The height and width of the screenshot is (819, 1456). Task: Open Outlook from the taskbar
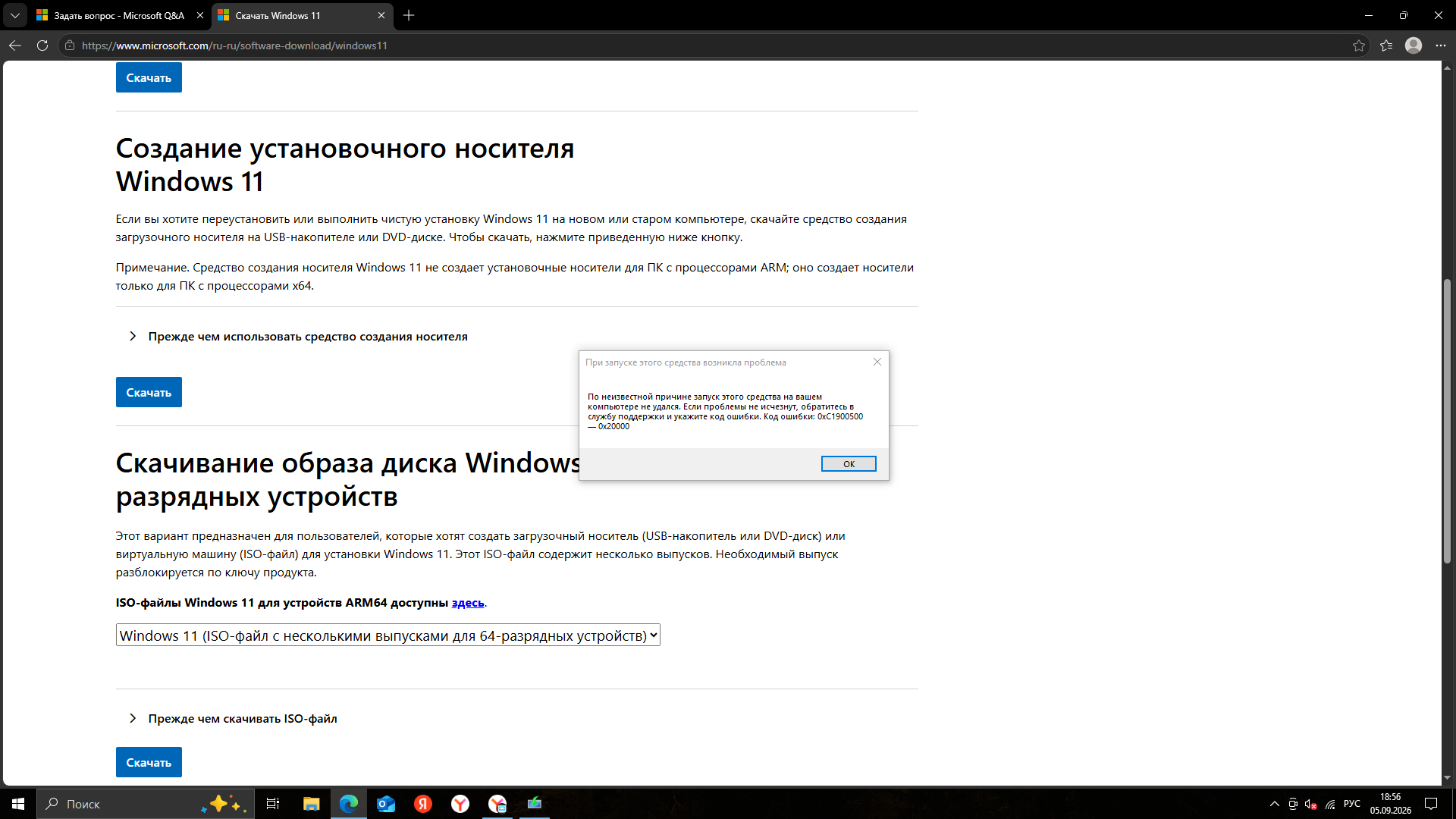[x=386, y=804]
